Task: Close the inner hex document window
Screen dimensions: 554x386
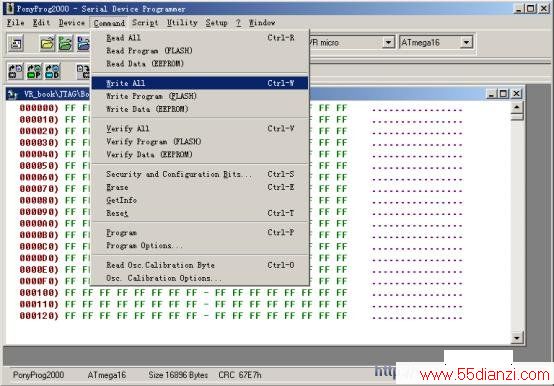Action: tap(516, 94)
